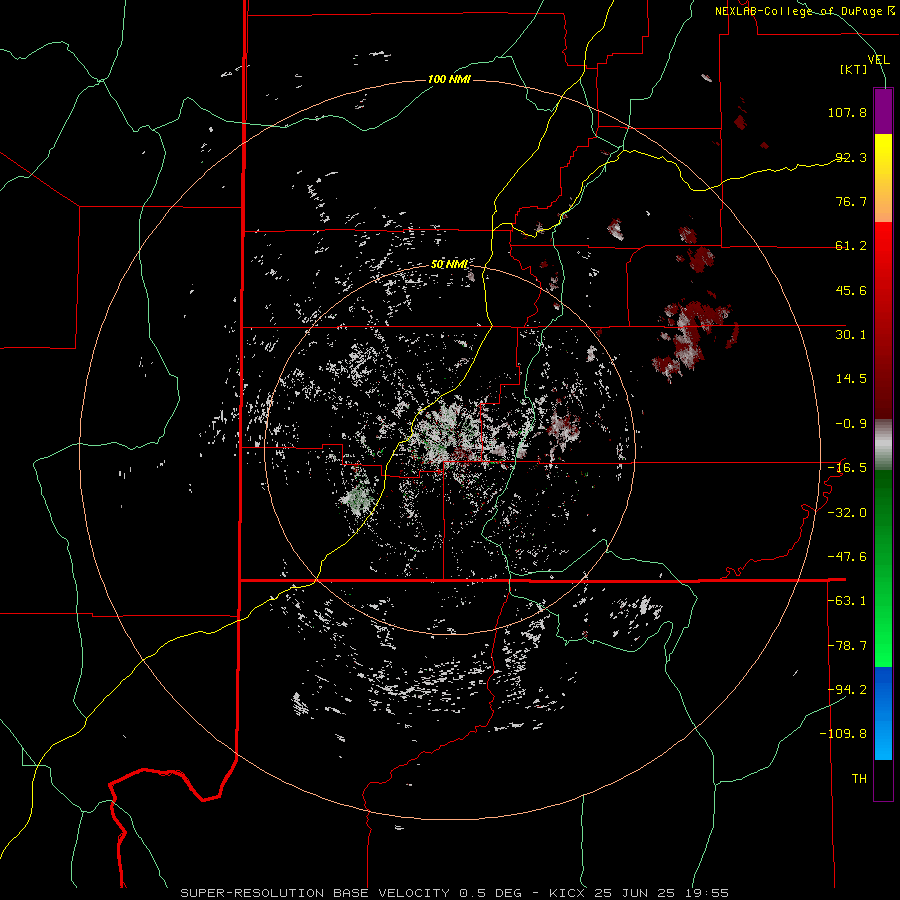Click the [KT] units label

[x=854, y=69]
